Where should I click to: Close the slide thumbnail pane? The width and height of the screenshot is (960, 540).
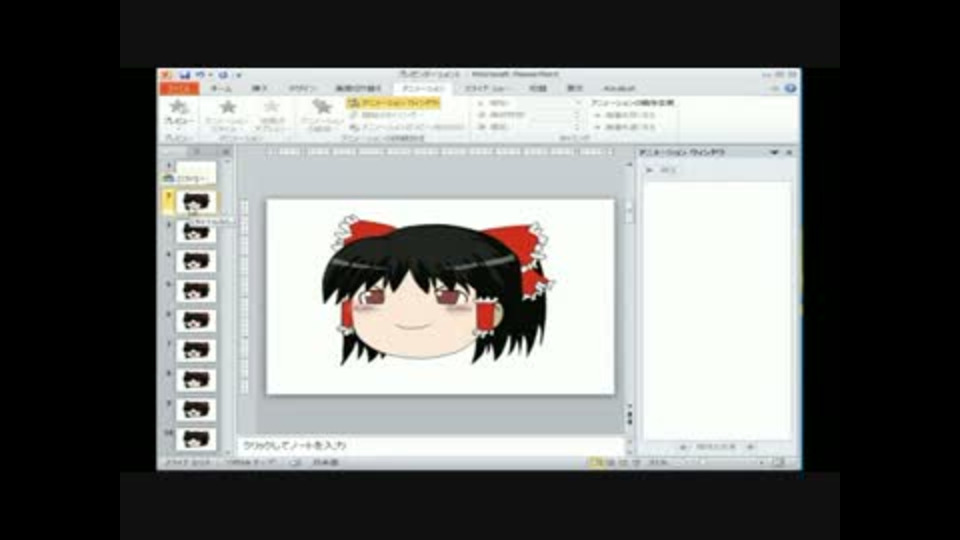[x=227, y=152]
